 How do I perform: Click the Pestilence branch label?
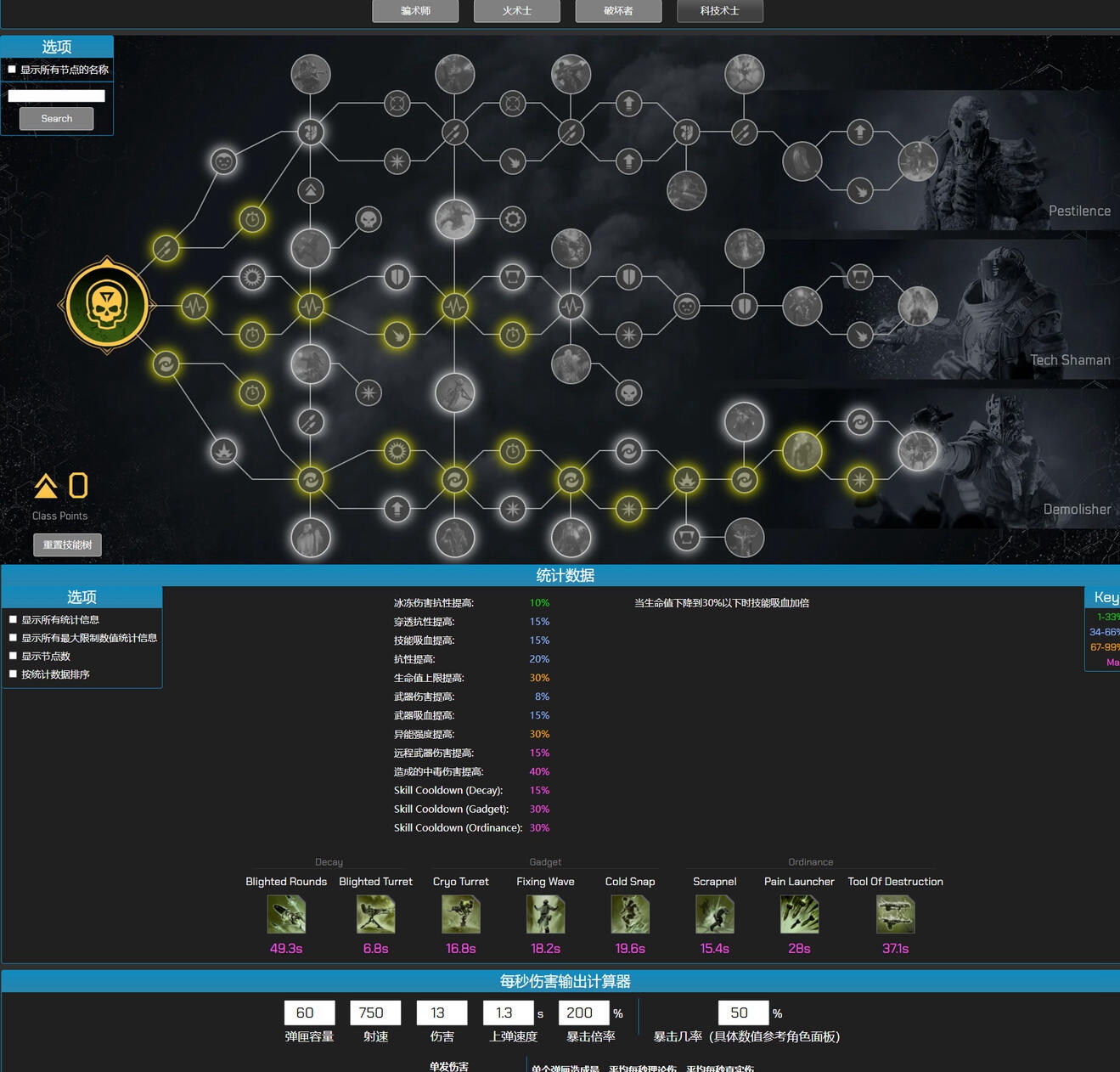(1079, 211)
